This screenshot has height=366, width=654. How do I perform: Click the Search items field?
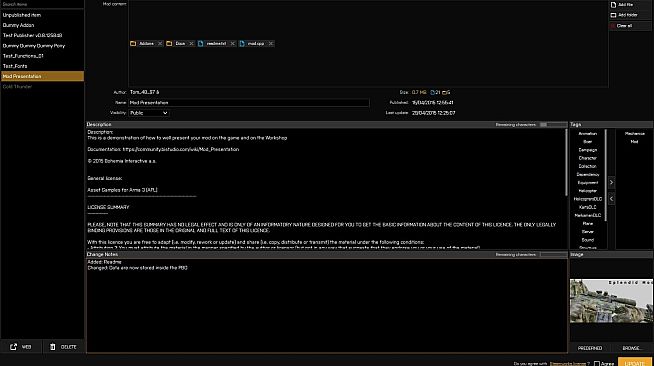[42, 4]
